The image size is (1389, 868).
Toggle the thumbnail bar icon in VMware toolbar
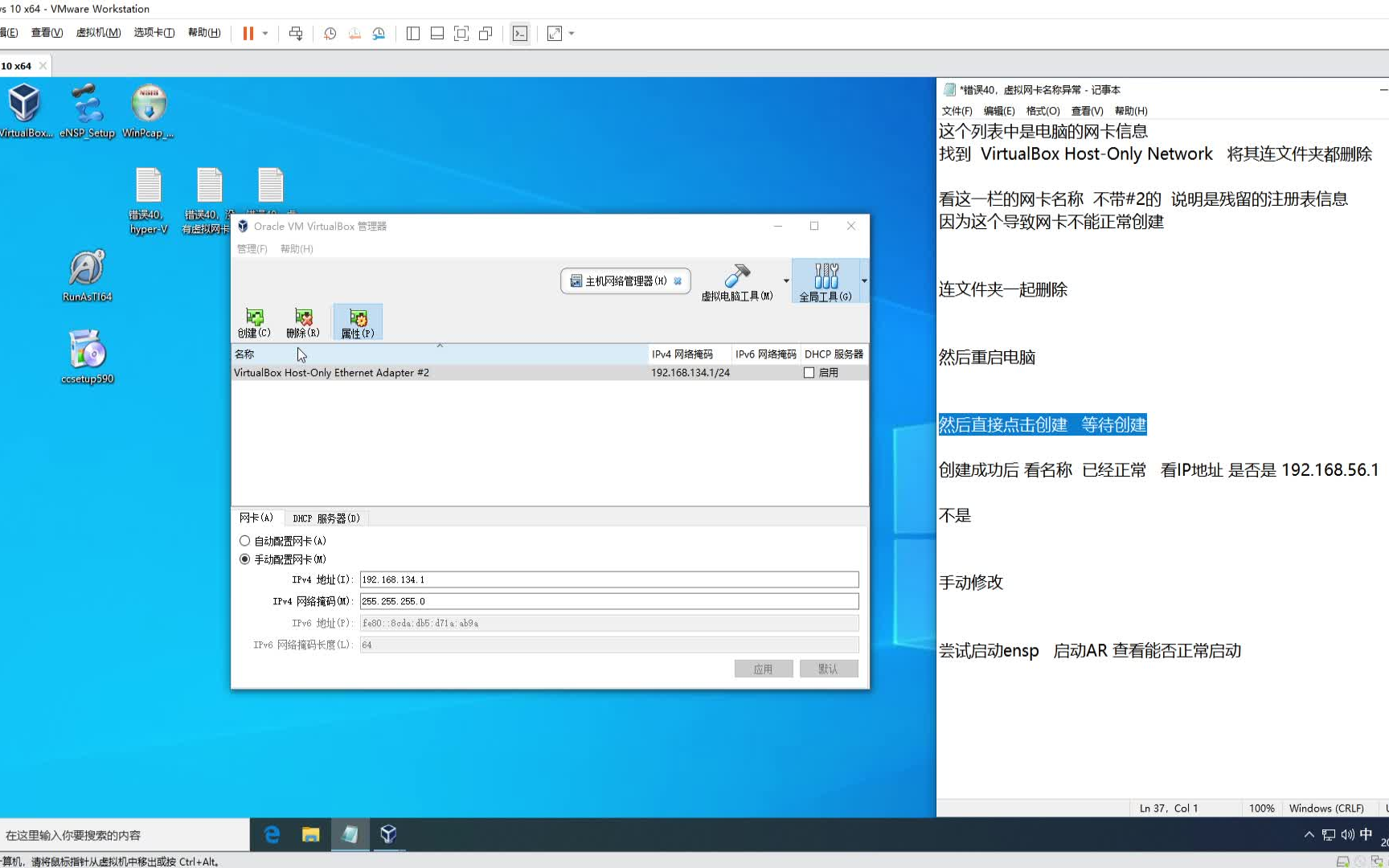click(x=437, y=33)
